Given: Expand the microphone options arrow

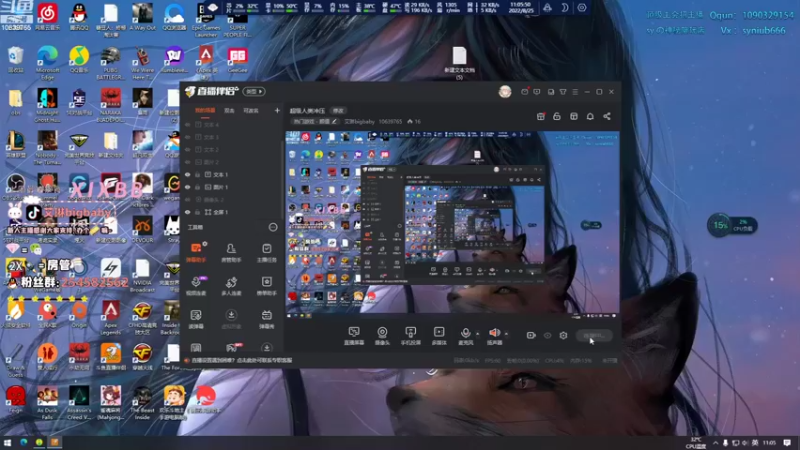Looking at the screenshot, I should click(478, 334).
